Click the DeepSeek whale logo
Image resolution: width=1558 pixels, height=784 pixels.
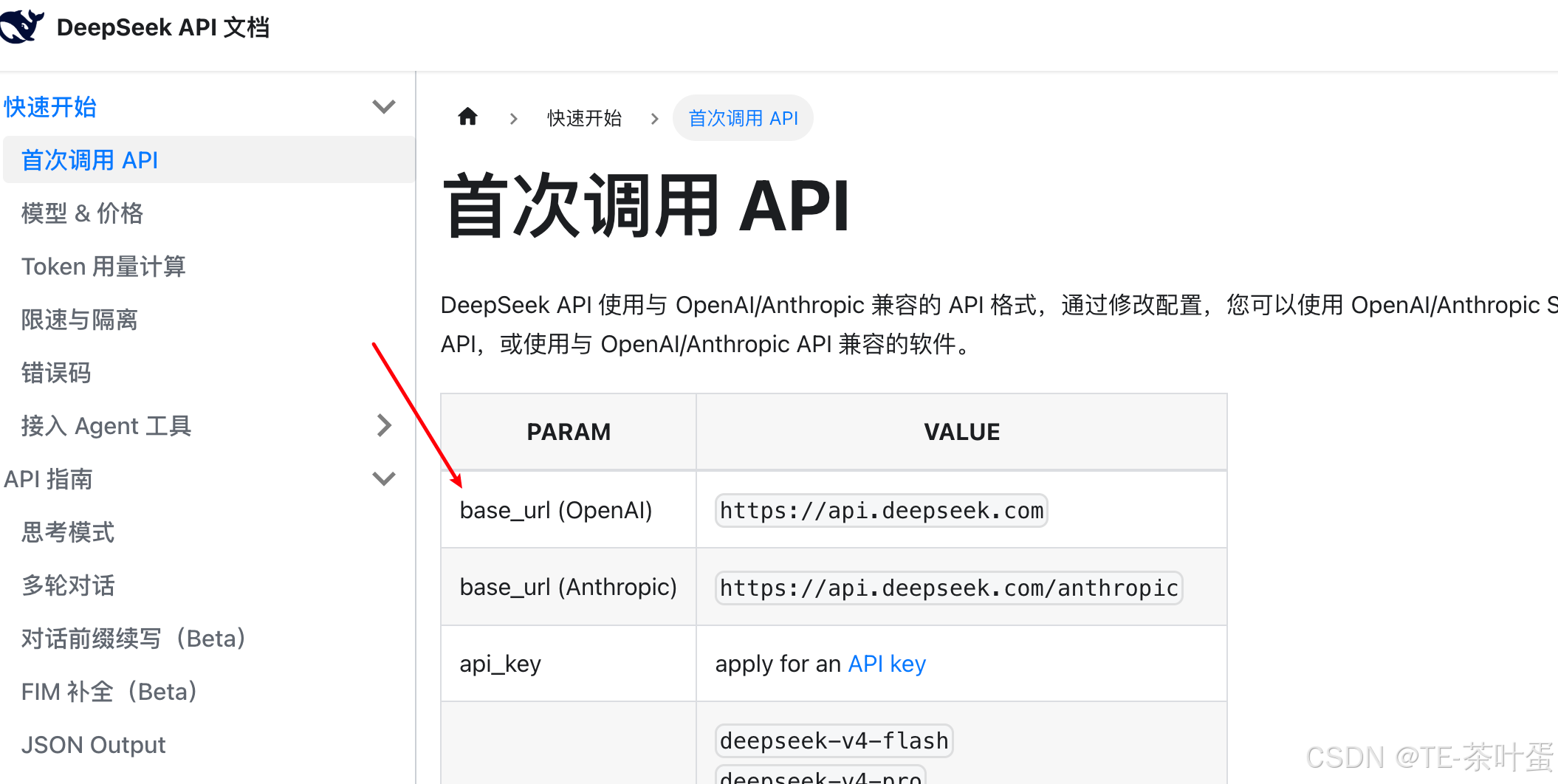22,27
